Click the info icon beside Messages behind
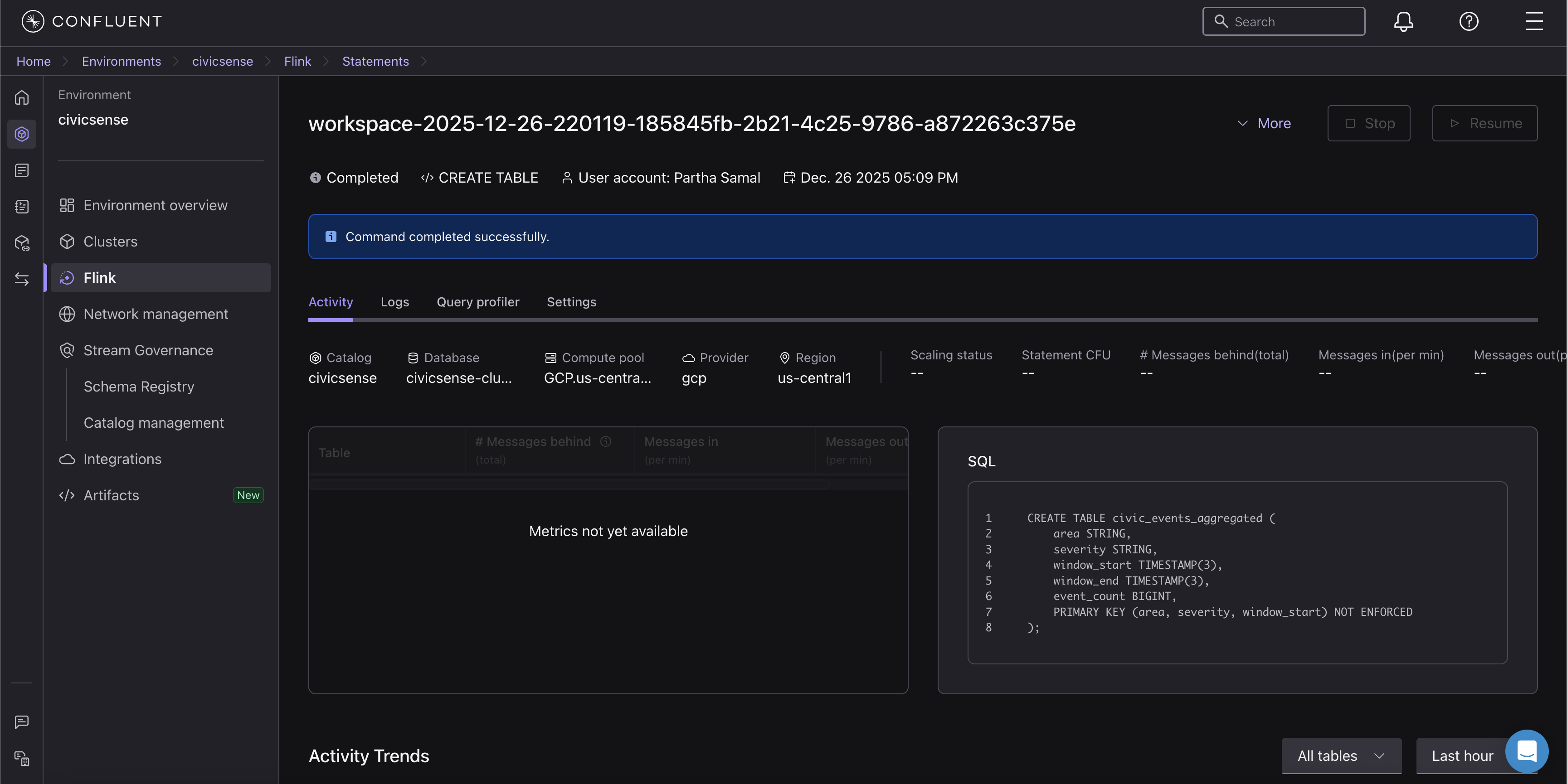Screen dimensions: 1567x784 (606, 441)
